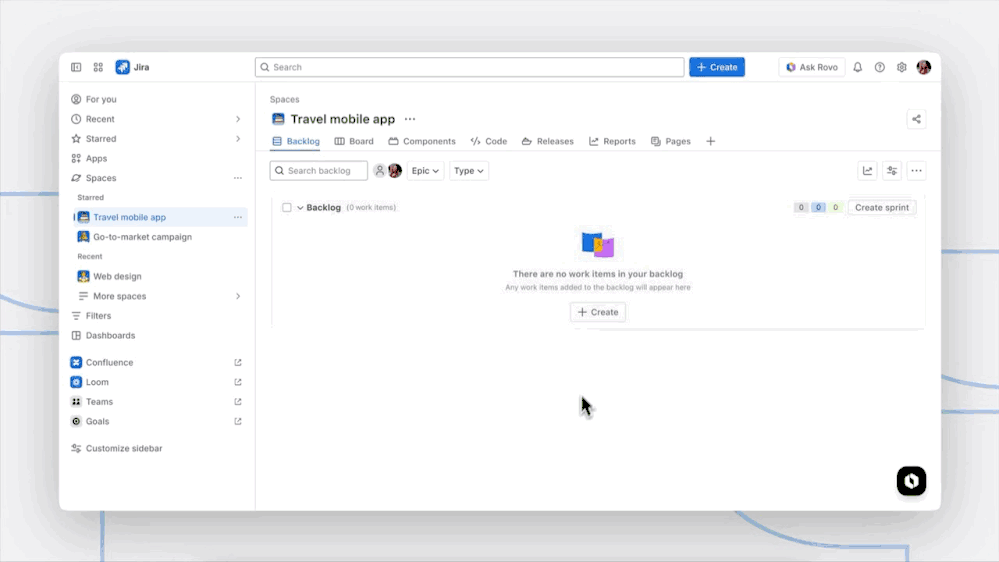Image resolution: width=999 pixels, height=562 pixels.
Task: Open the app switcher grid icon
Action: (98, 67)
